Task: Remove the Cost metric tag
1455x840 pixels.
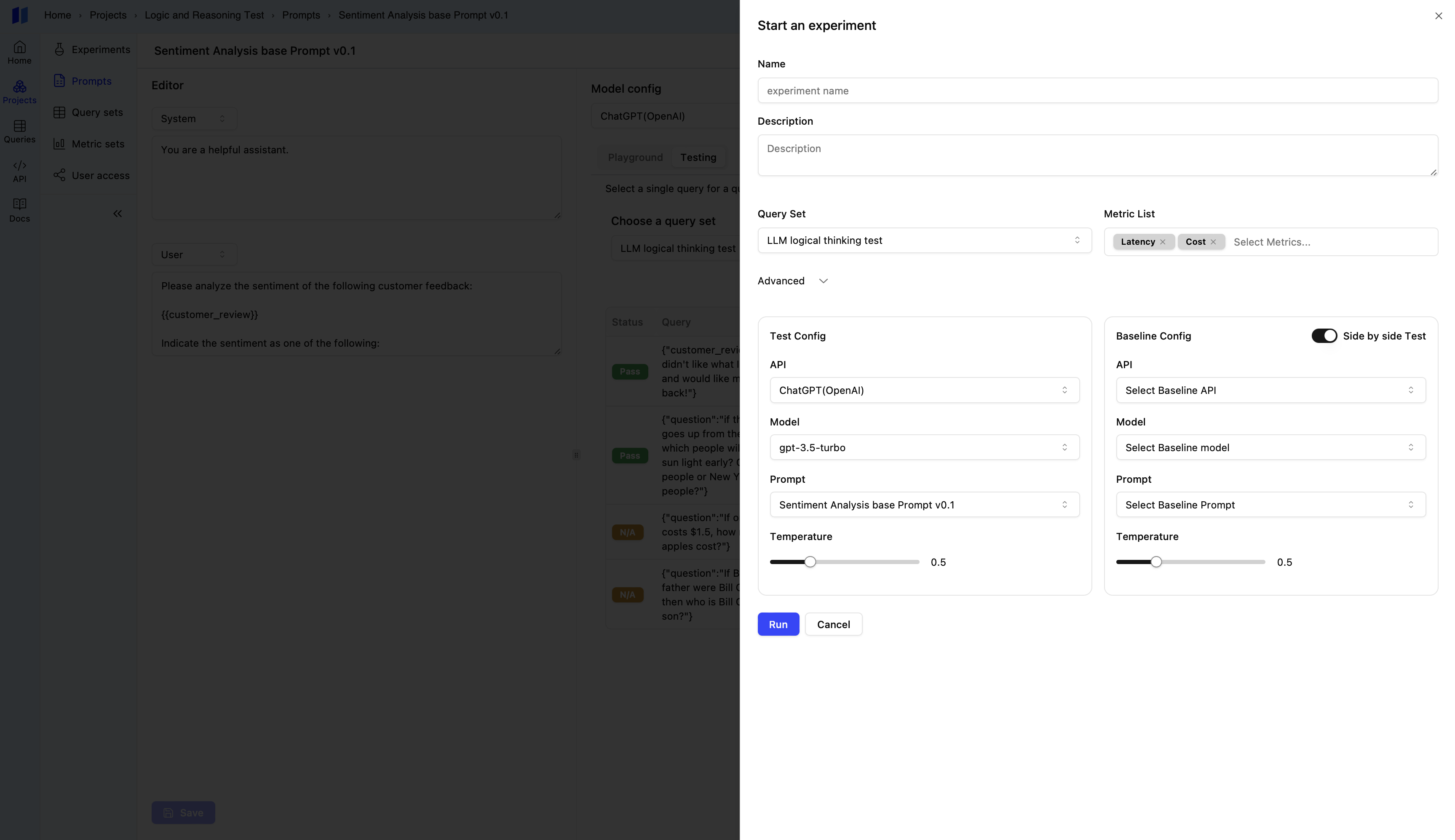Action: tap(1213, 242)
